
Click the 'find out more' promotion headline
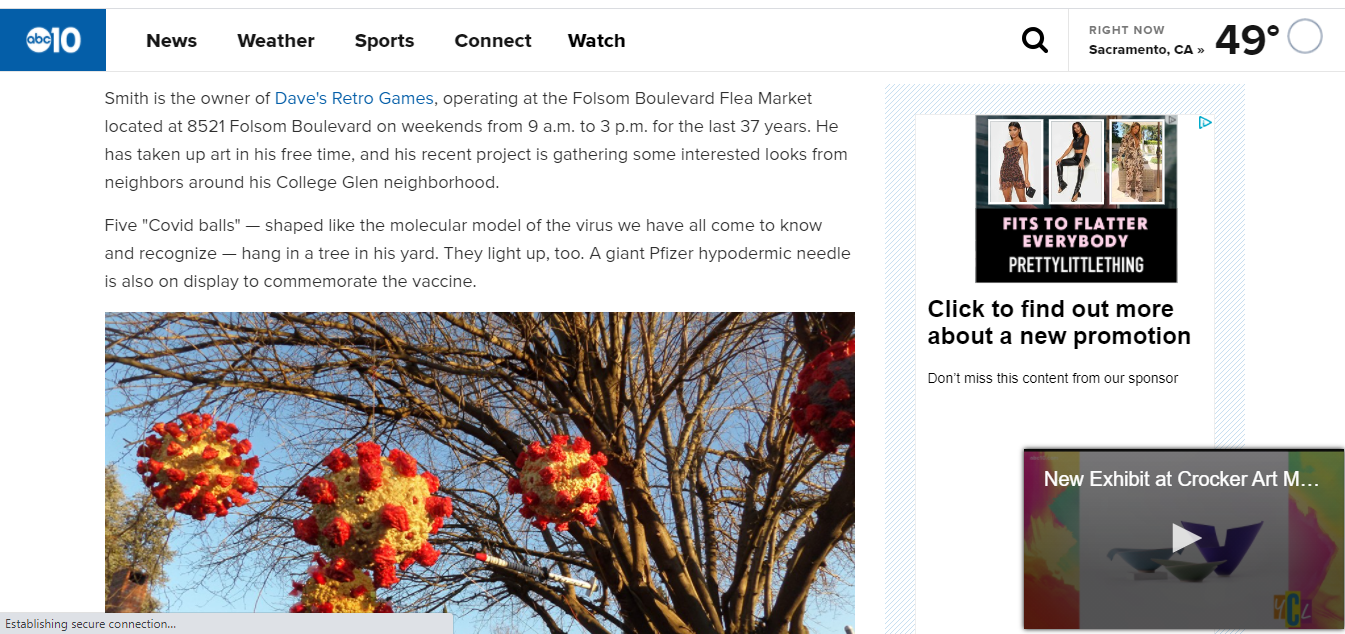click(1059, 322)
